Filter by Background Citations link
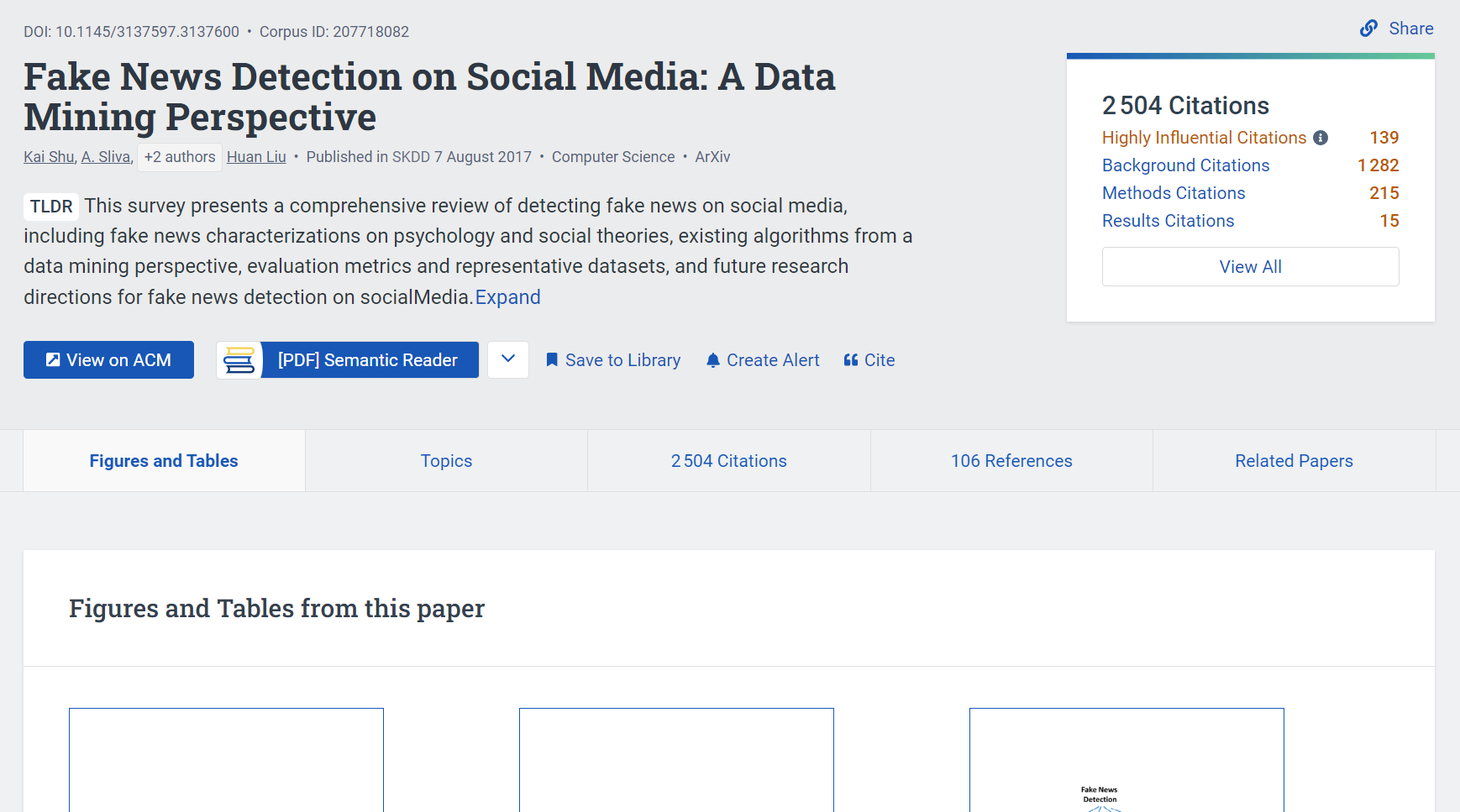Viewport: 1460px width, 812px height. (1185, 165)
